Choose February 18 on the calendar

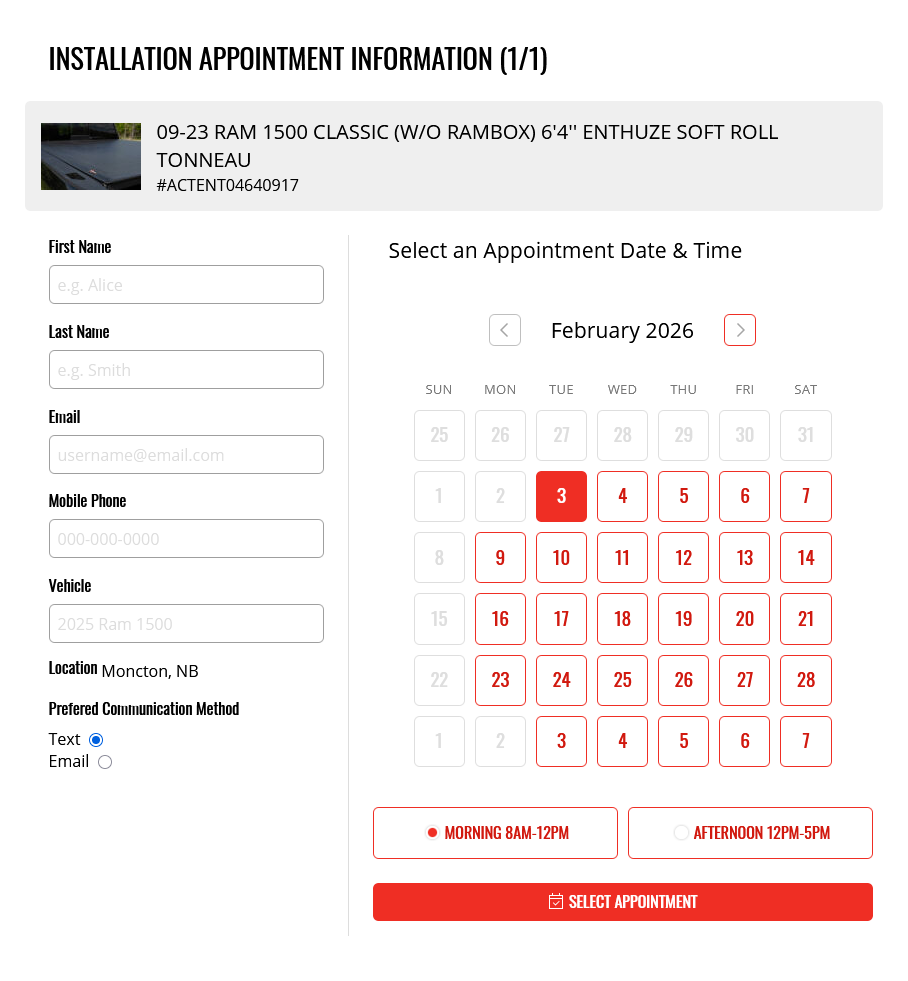(622, 619)
